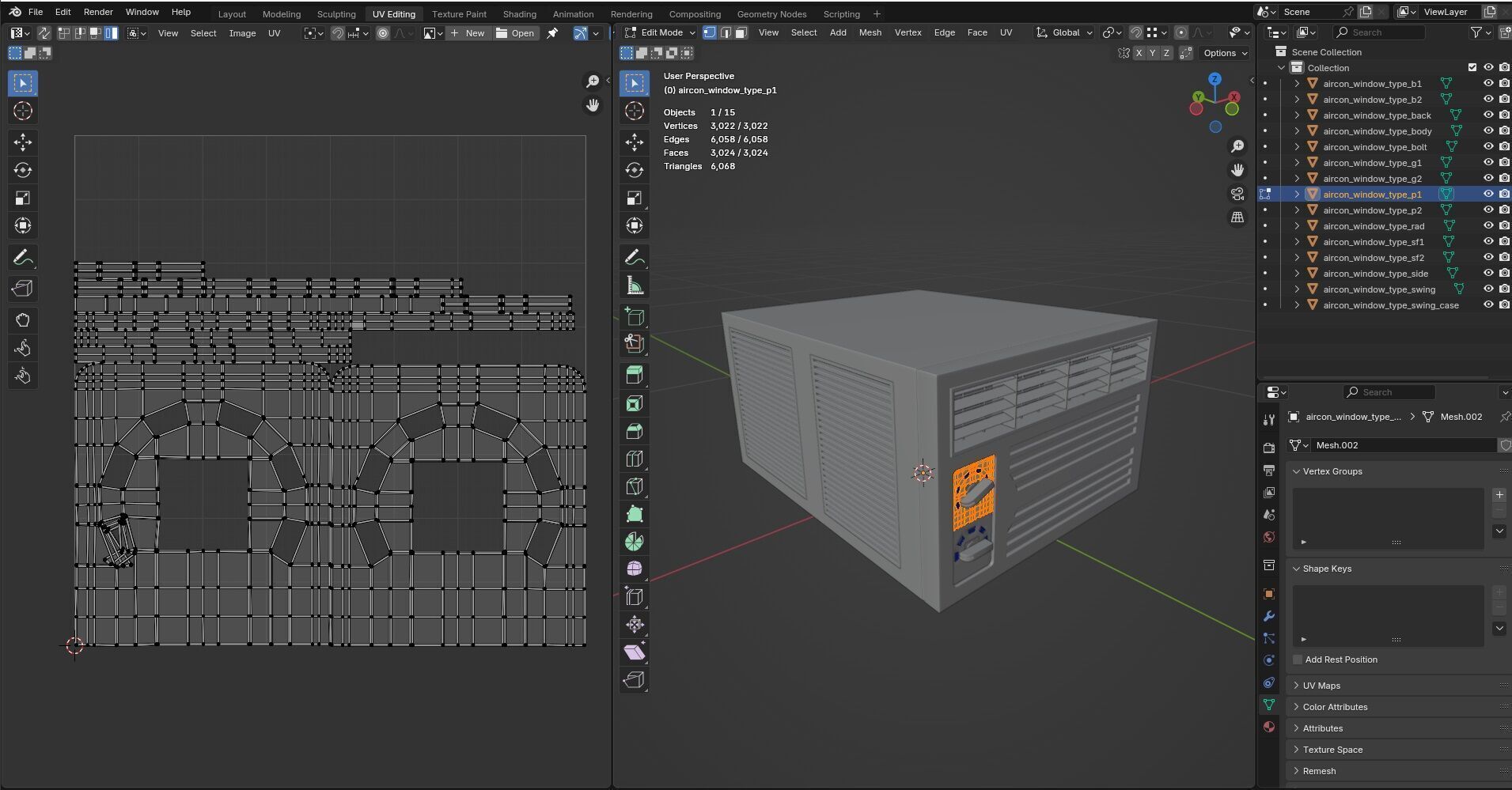Screen dimensions: 1512x790
Task: Open the Render menu
Action: (x=98, y=12)
